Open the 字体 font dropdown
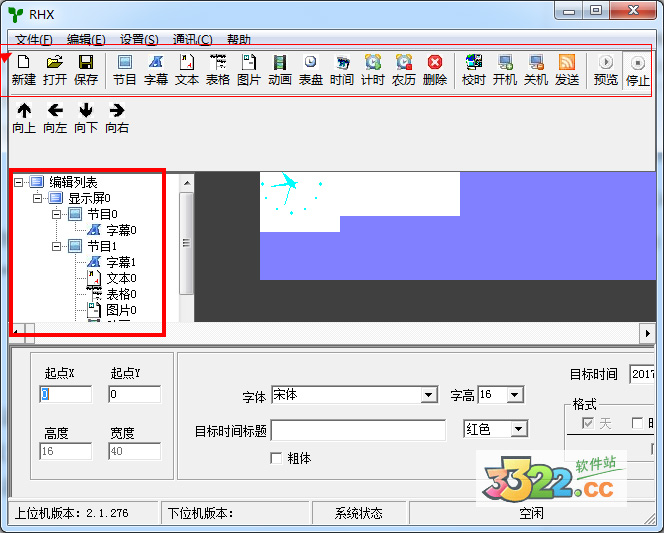Screen dimensions: 664x533 coord(429,395)
